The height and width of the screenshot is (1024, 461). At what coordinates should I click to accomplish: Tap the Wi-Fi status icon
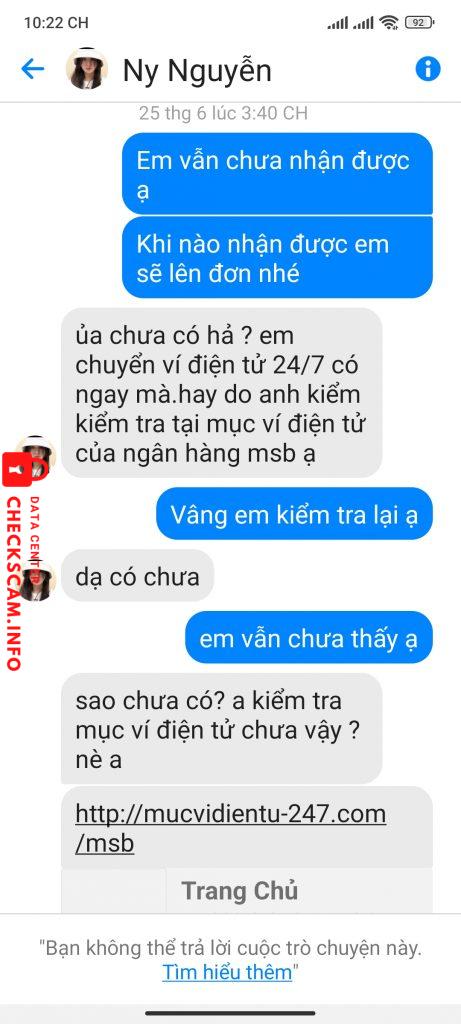tap(390, 23)
